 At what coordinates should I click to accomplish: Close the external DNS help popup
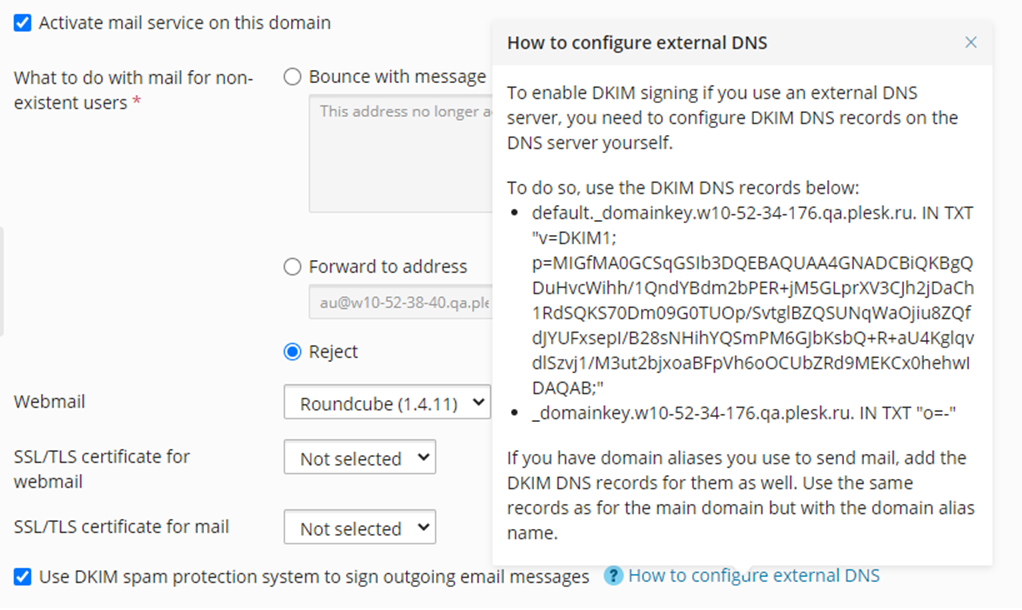pos(970,43)
